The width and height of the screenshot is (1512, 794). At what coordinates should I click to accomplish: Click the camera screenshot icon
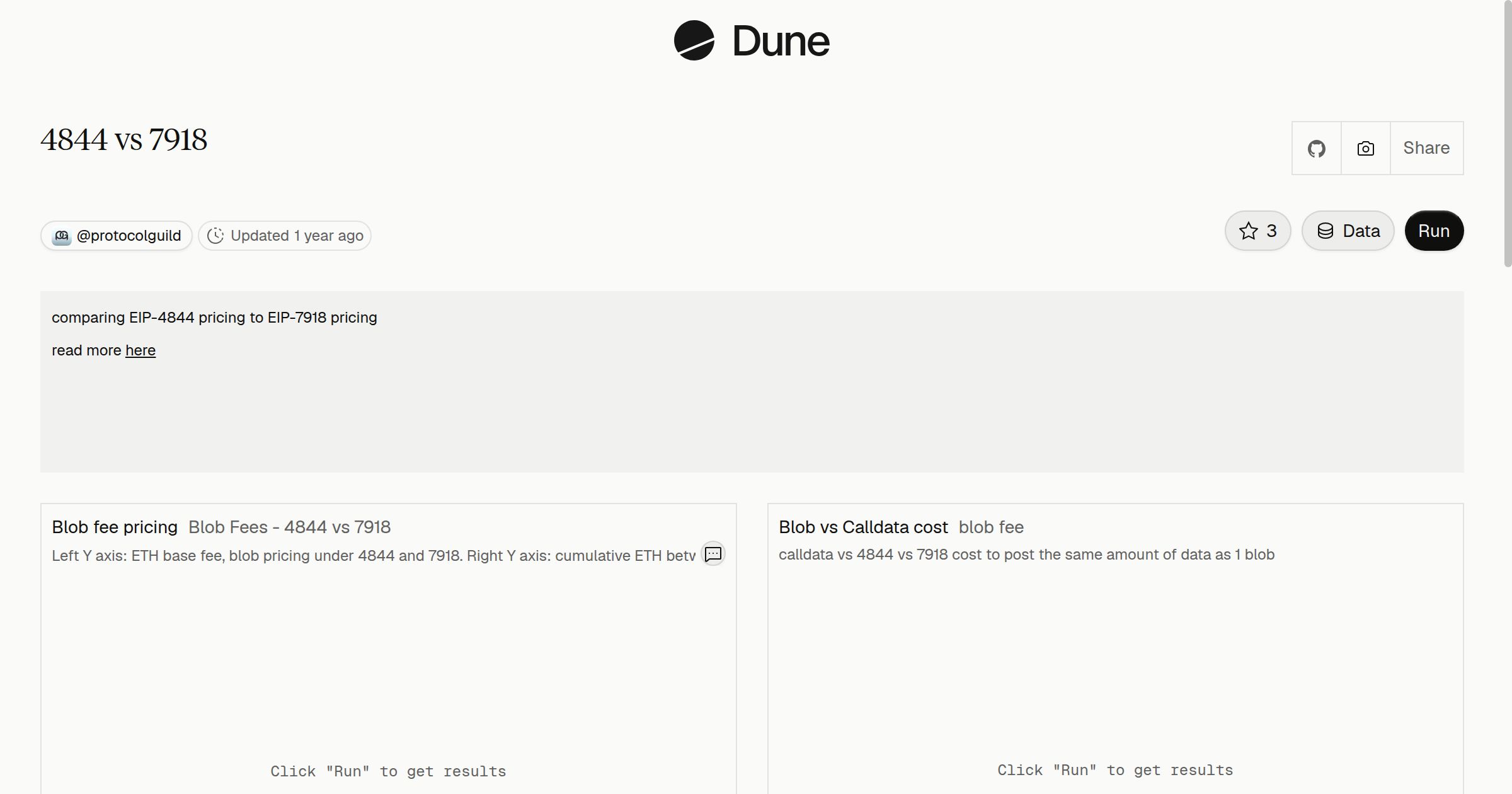pos(1366,148)
